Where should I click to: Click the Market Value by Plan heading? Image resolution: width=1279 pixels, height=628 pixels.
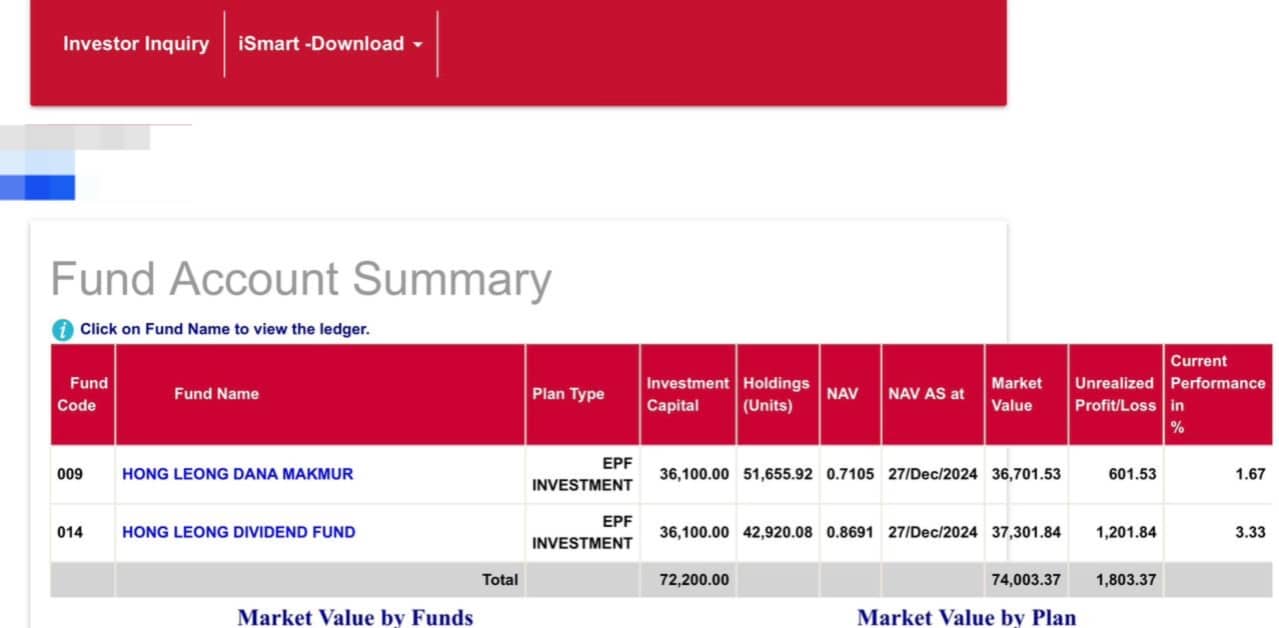[x=966, y=617]
